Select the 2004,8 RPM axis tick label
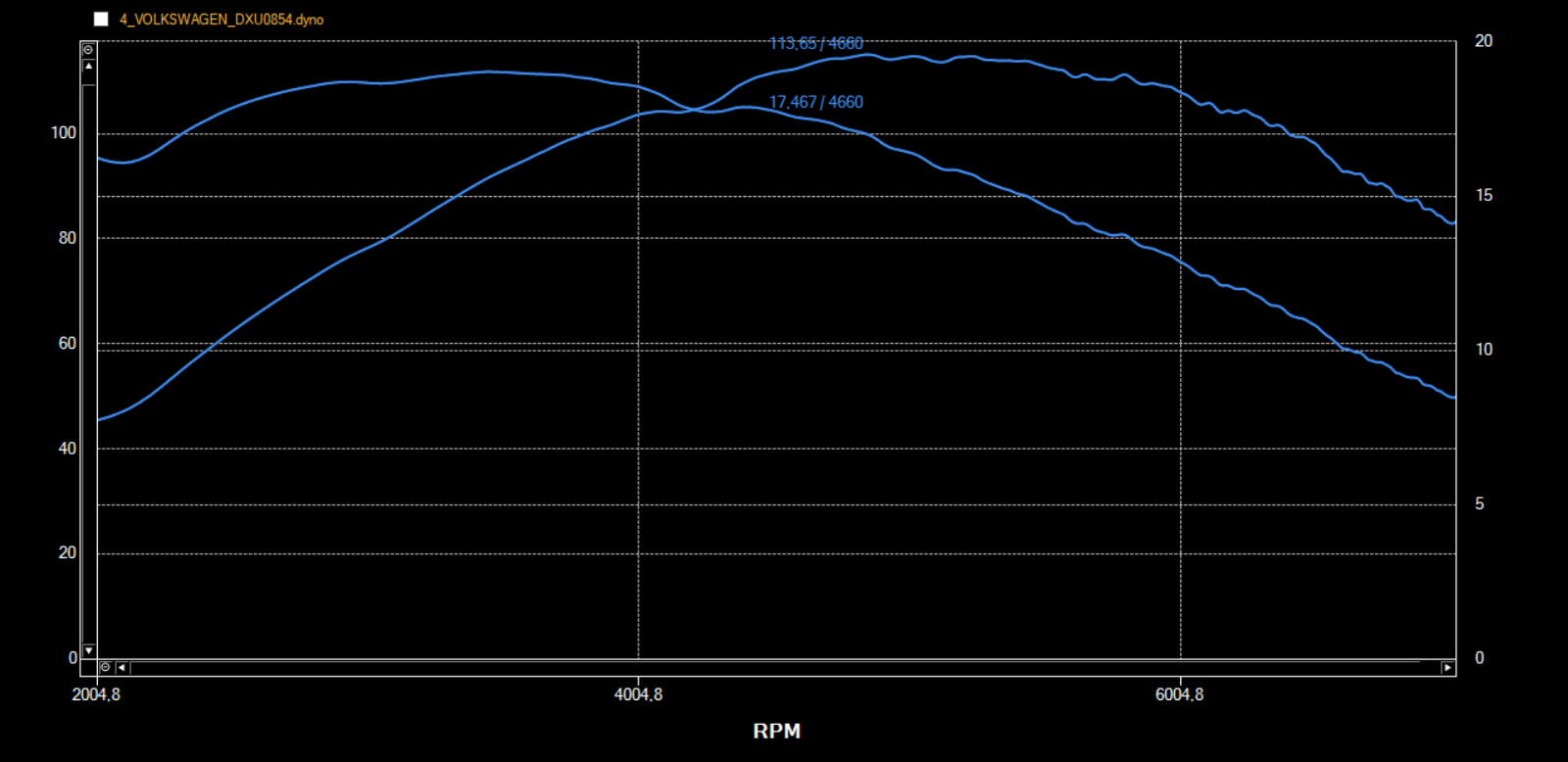This screenshot has height=762, width=1568. [96, 694]
